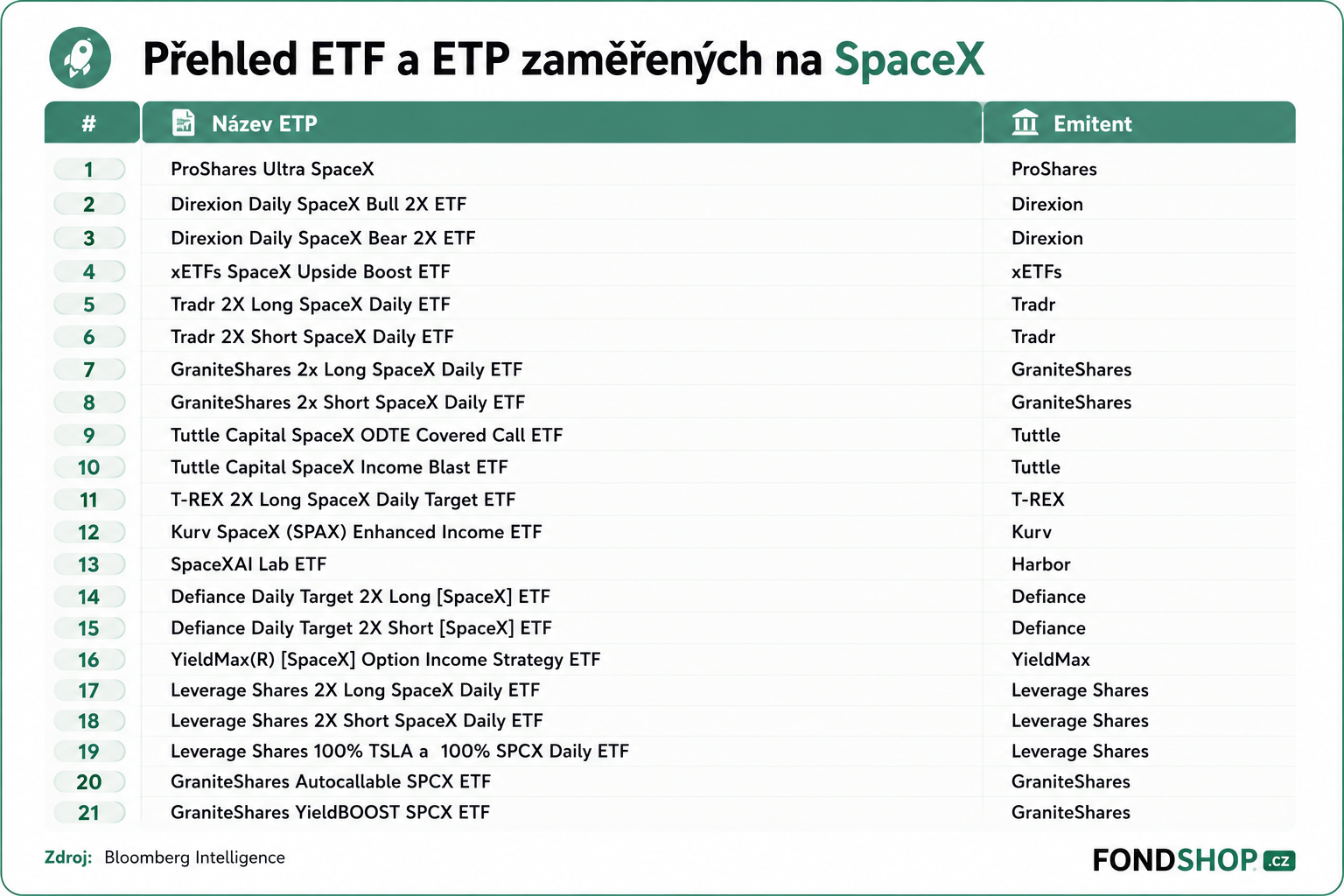
Task: Open Direxion Daily SpaceX Bear 2X ETF
Action: pos(323,238)
